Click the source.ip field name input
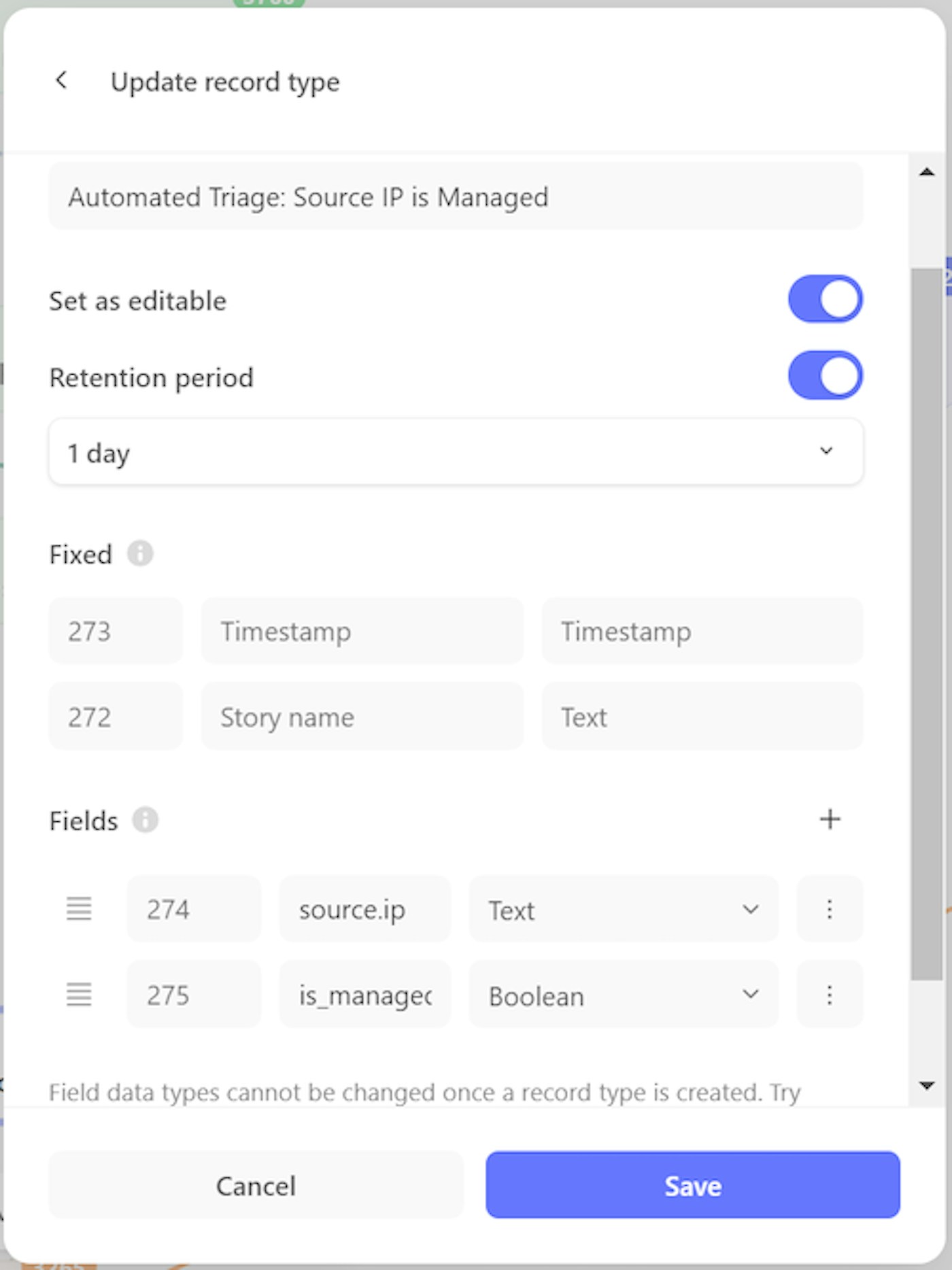Viewport: 952px width, 1270px height. click(x=364, y=909)
